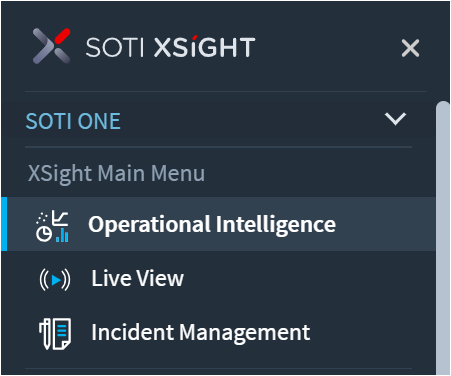Image resolution: width=451 pixels, height=376 pixels.
Task: Click the SOTI XSight X-shaped logo icon
Action: click(x=52, y=46)
